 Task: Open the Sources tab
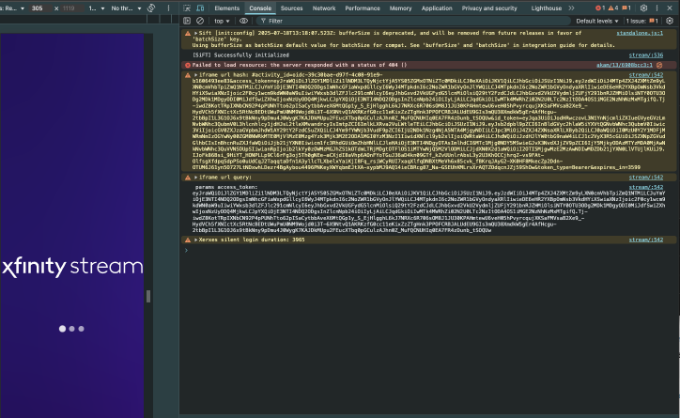[291, 8]
